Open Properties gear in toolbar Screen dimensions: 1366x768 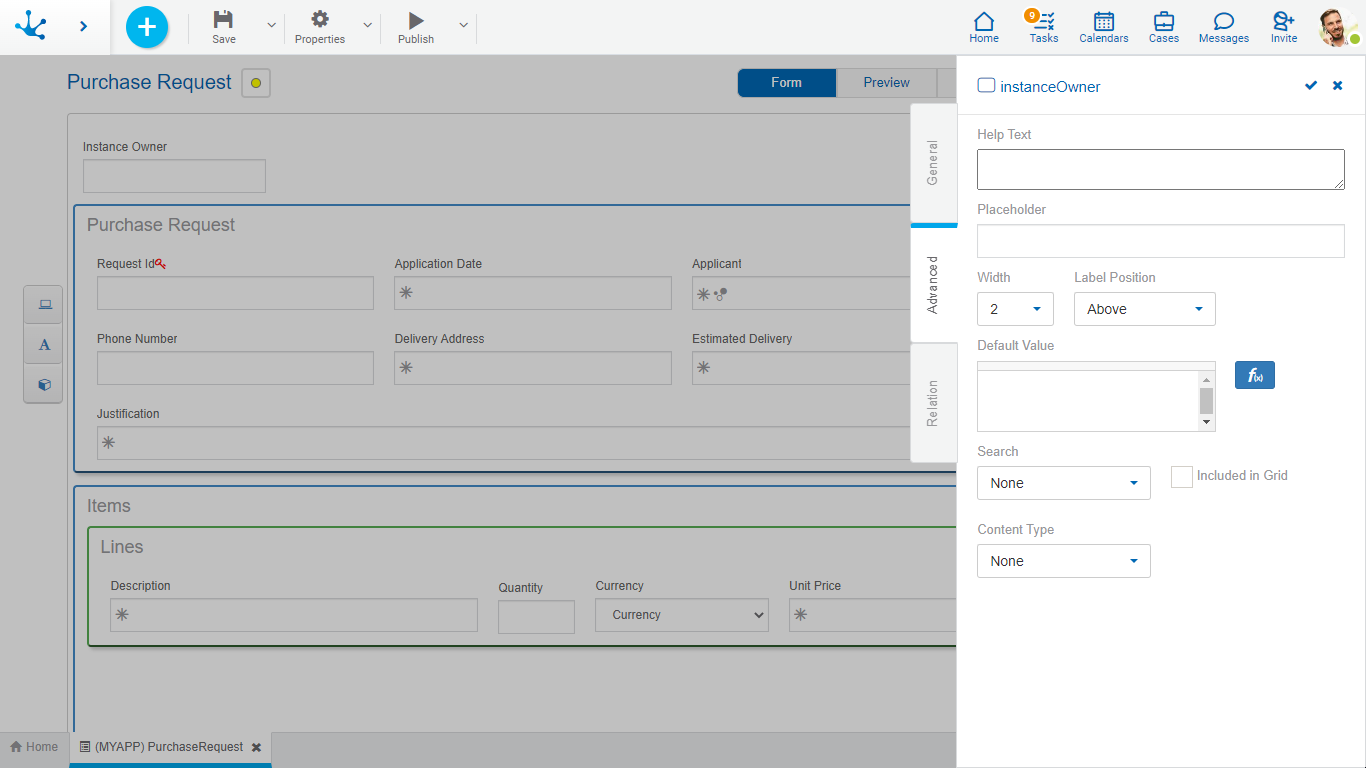point(320,20)
